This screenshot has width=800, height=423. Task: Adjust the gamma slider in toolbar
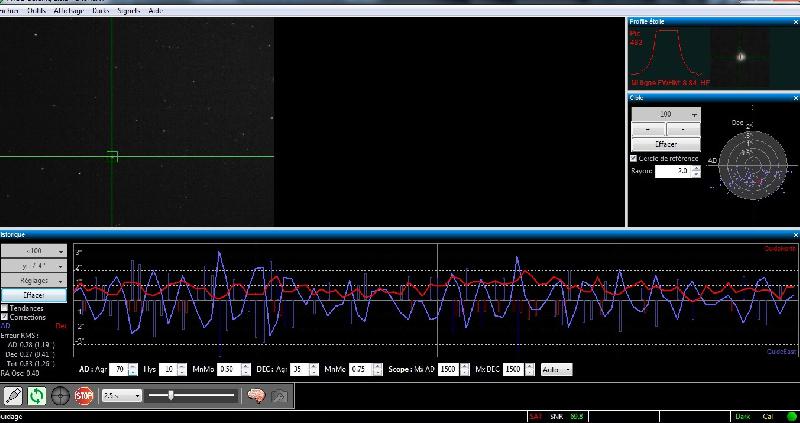[x=190, y=395]
